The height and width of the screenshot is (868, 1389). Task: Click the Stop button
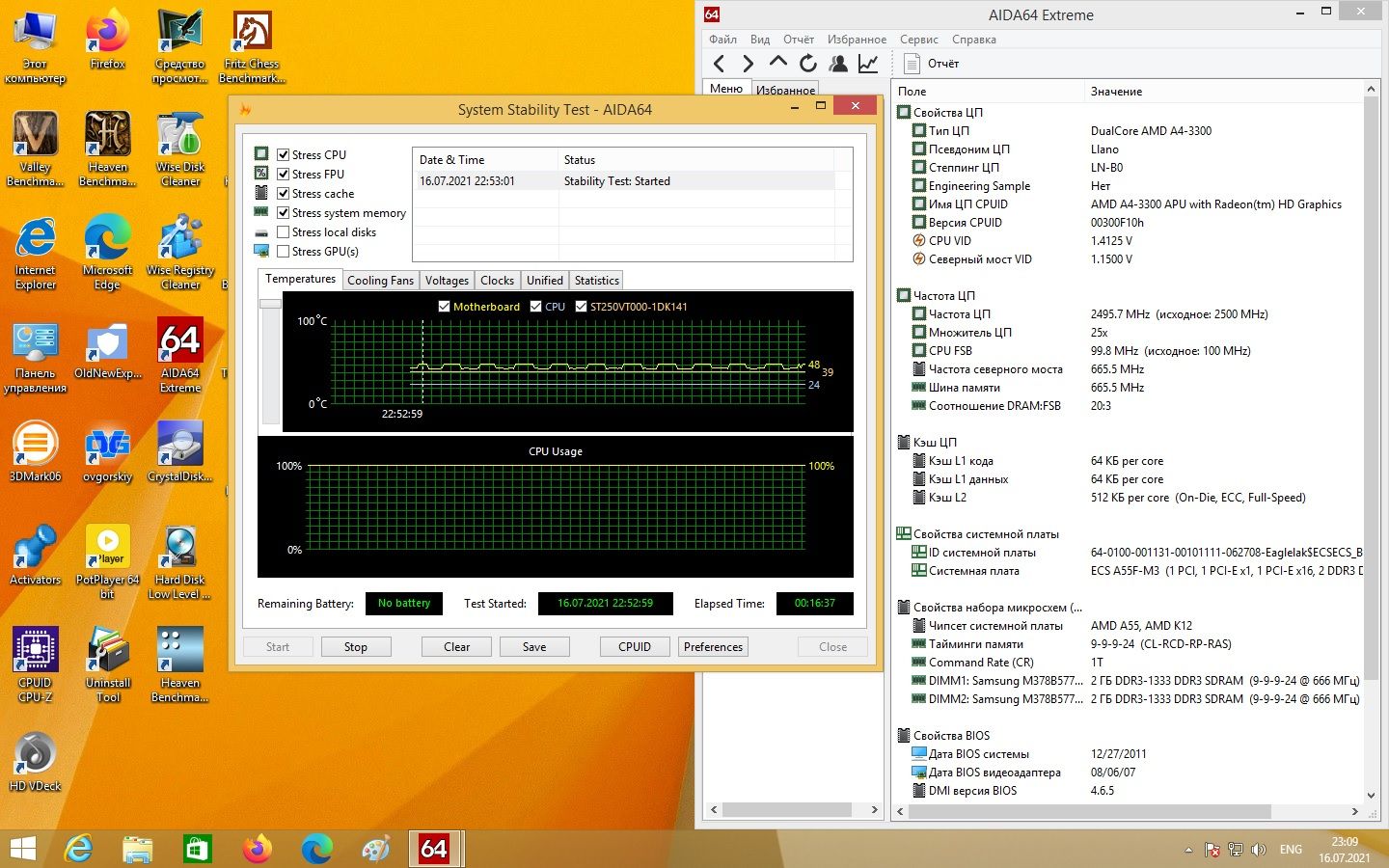(356, 647)
